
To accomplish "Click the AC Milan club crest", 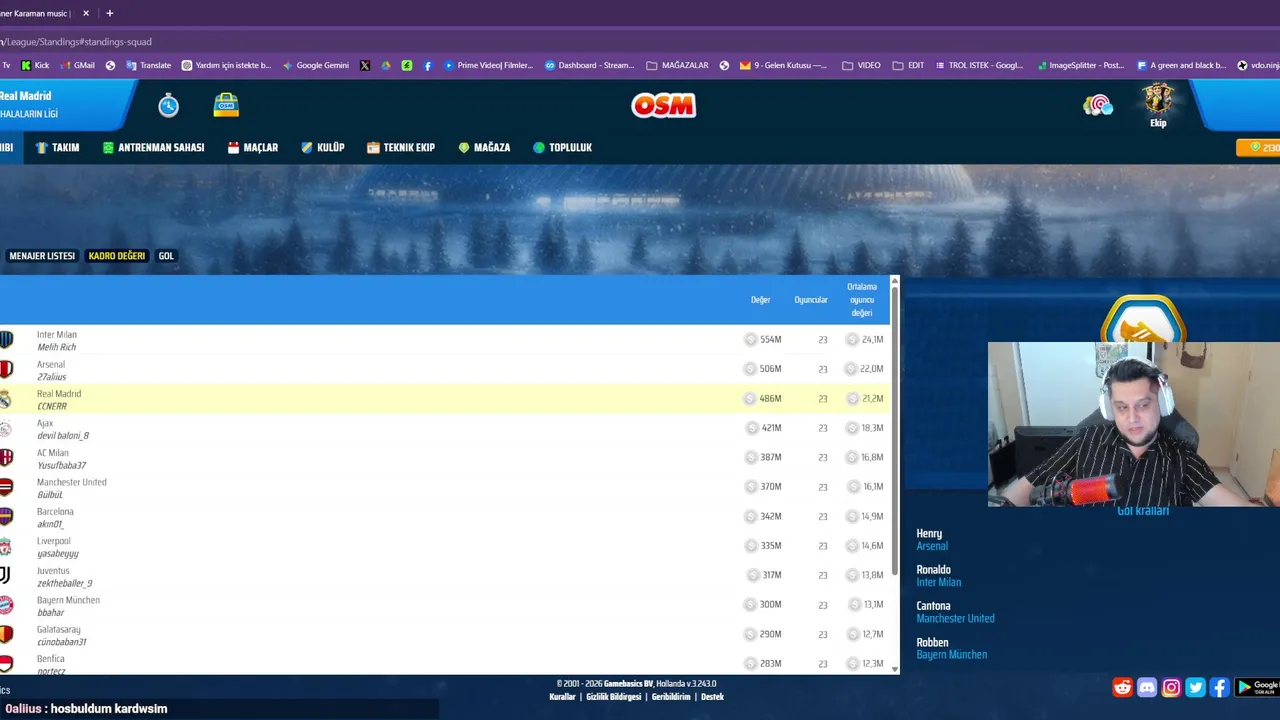I will [6, 458].
